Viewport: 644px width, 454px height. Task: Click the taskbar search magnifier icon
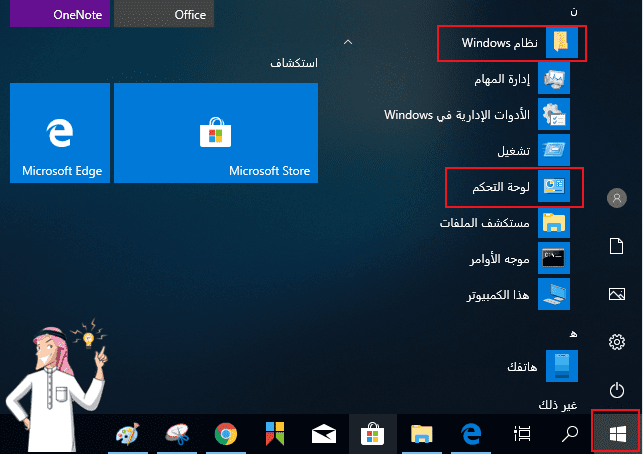[570, 433]
